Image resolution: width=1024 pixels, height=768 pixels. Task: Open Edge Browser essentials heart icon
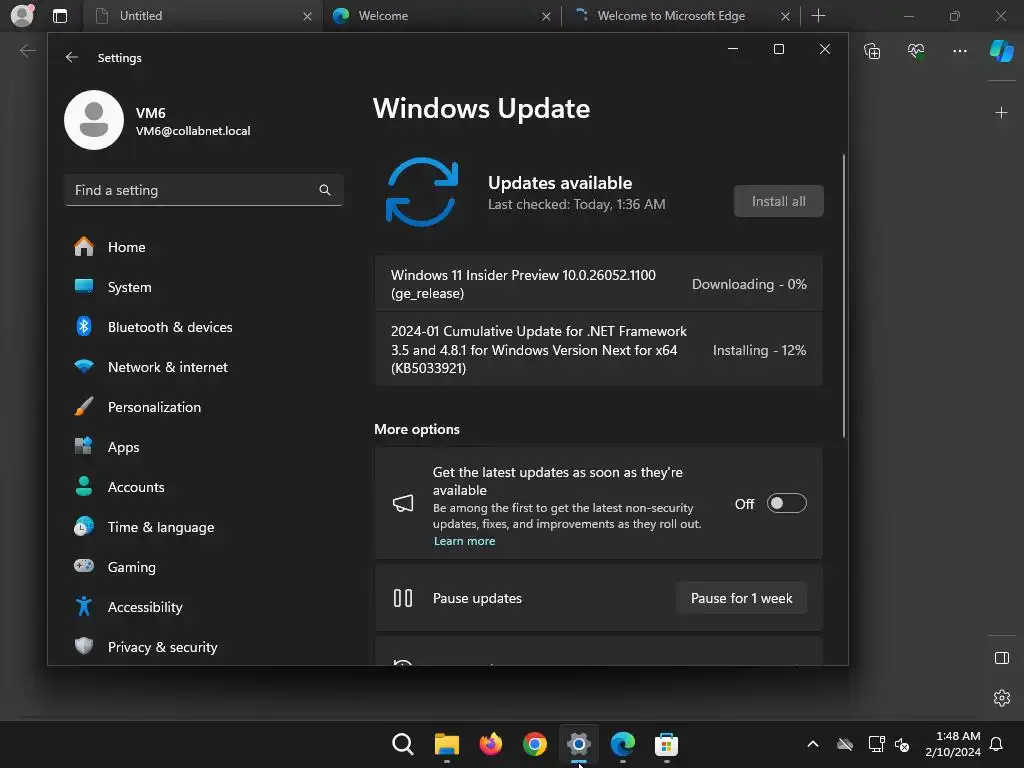pyautogui.click(x=916, y=51)
